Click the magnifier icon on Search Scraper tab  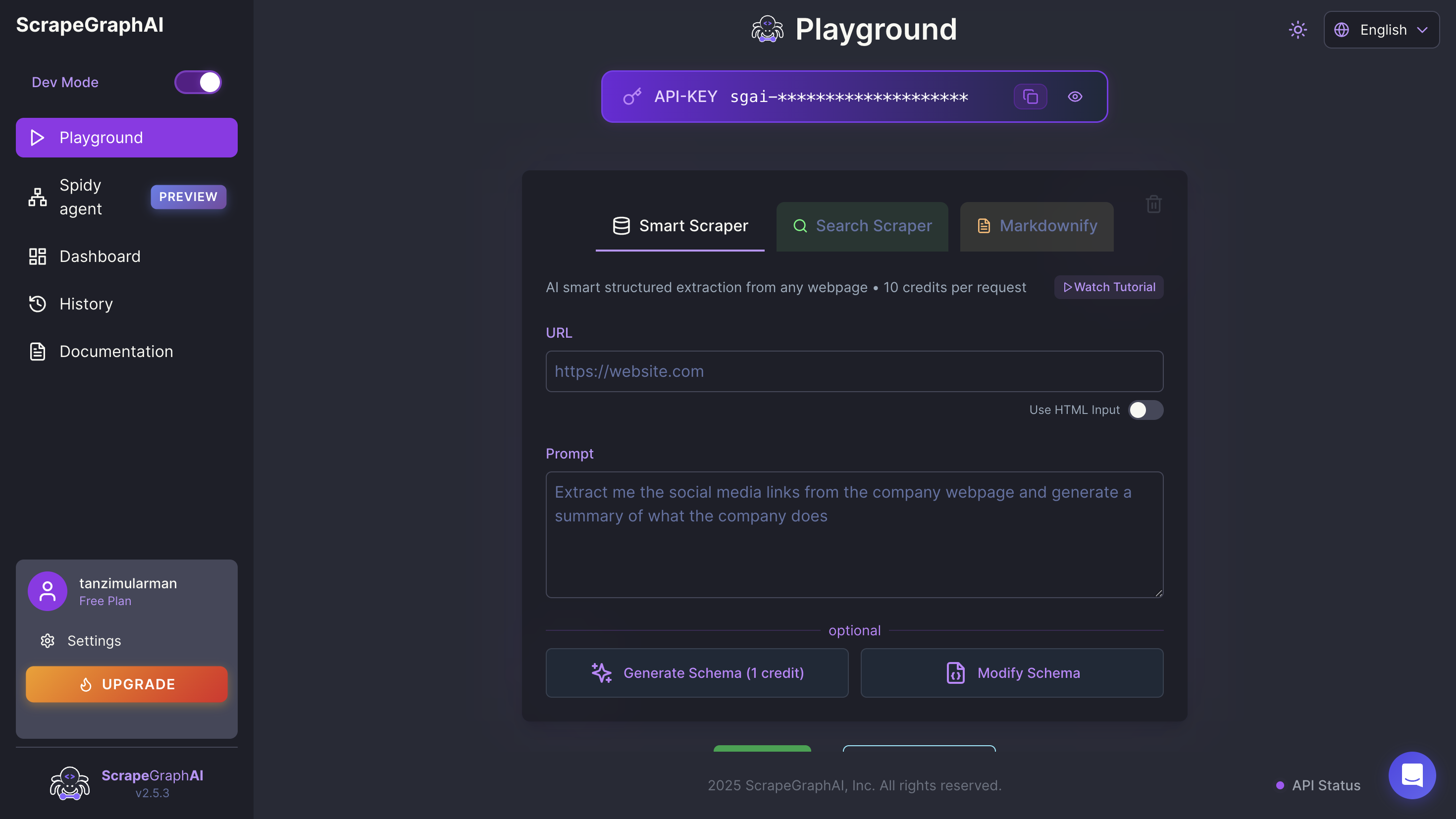click(x=800, y=226)
